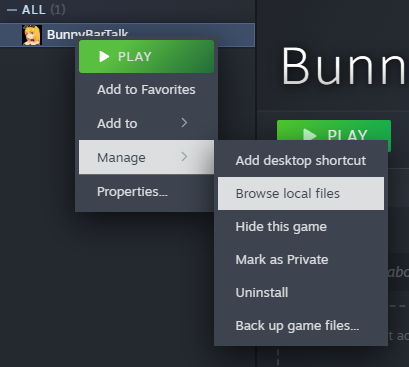
Task: Open the Manage submenu entry
Action: pos(146,157)
